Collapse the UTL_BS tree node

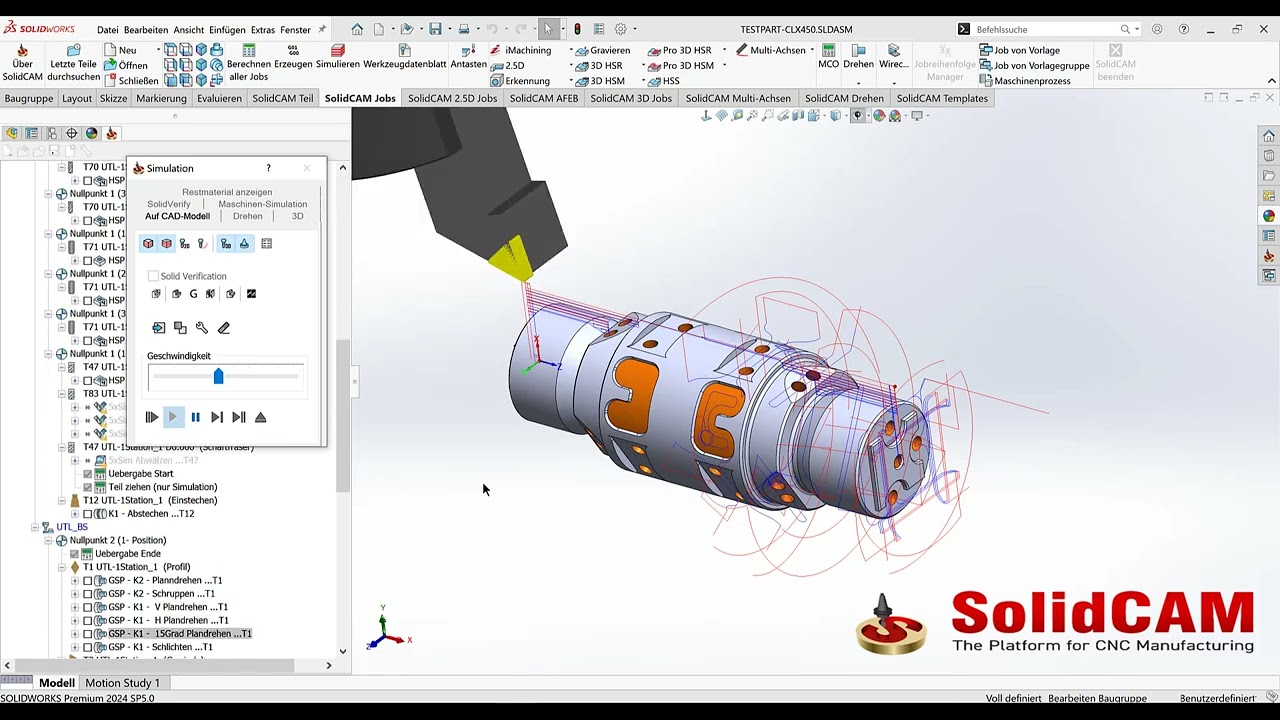(x=35, y=527)
